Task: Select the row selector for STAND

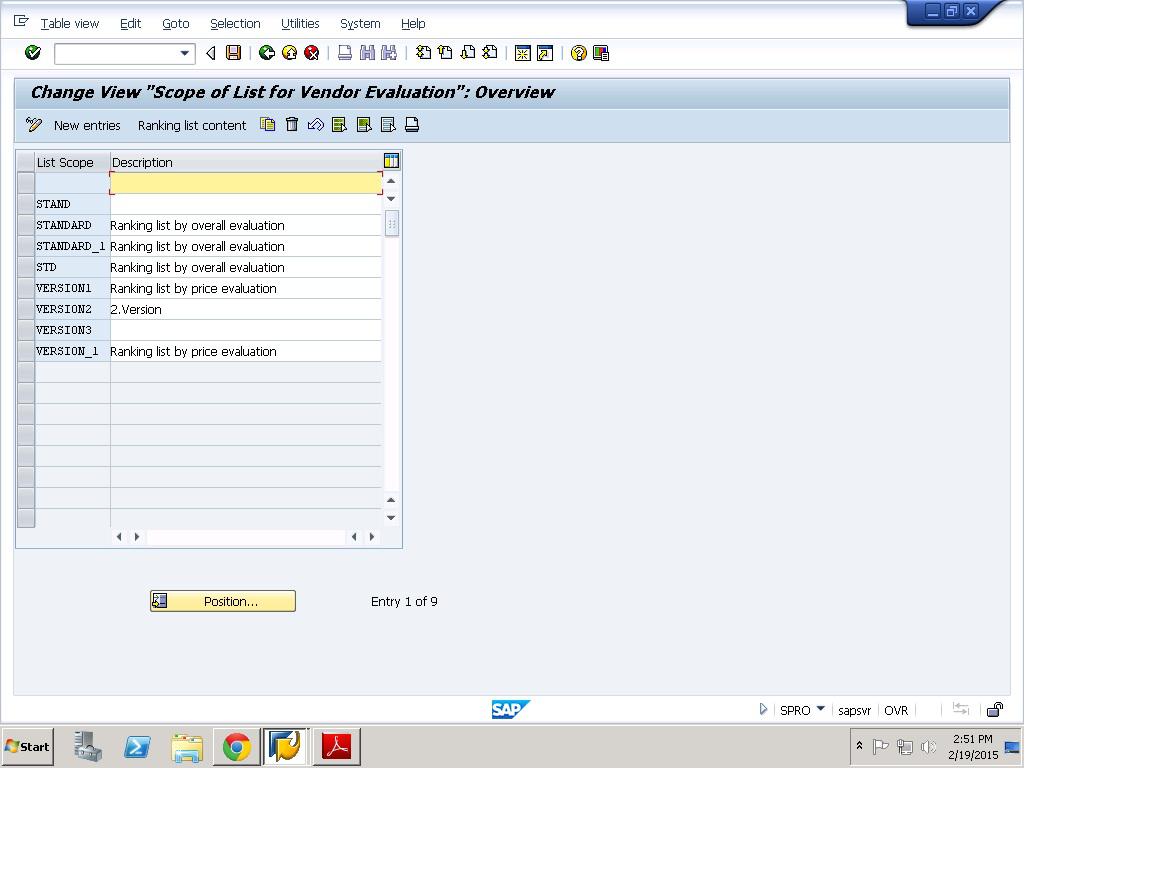Action: [x=26, y=204]
